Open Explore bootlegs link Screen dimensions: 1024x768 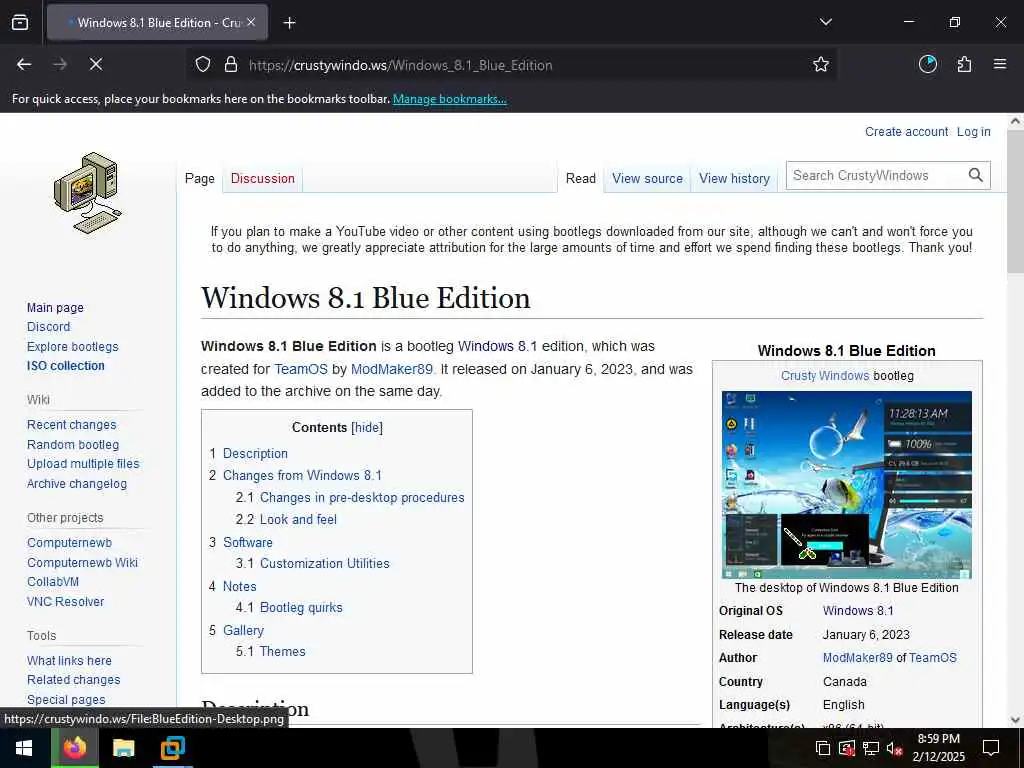(x=72, y=347)
